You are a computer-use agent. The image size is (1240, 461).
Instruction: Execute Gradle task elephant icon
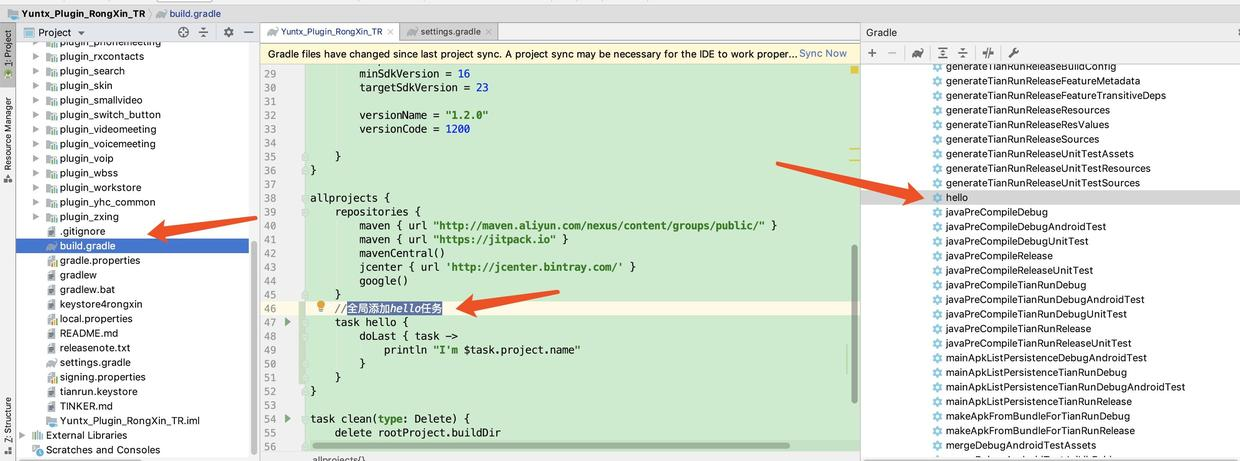click(917, 53)
